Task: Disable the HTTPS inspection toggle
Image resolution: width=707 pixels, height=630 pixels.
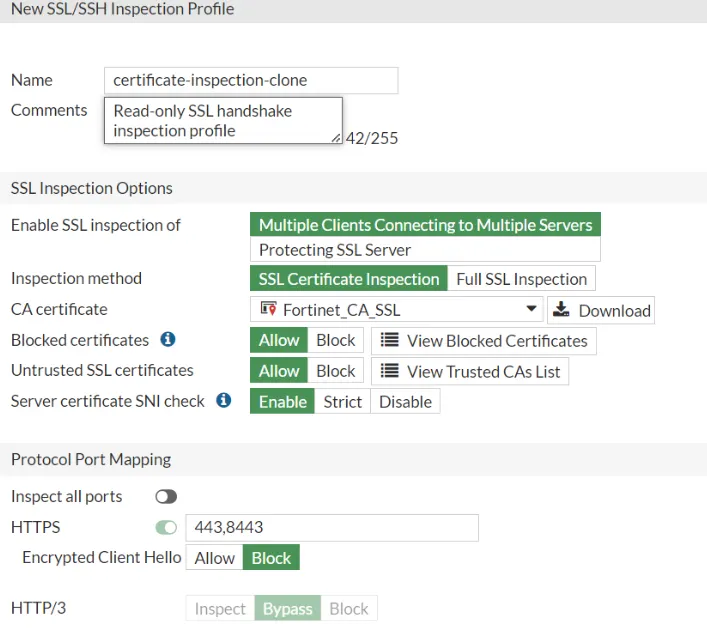Action: pyautogui.click(x=166, y=527)
